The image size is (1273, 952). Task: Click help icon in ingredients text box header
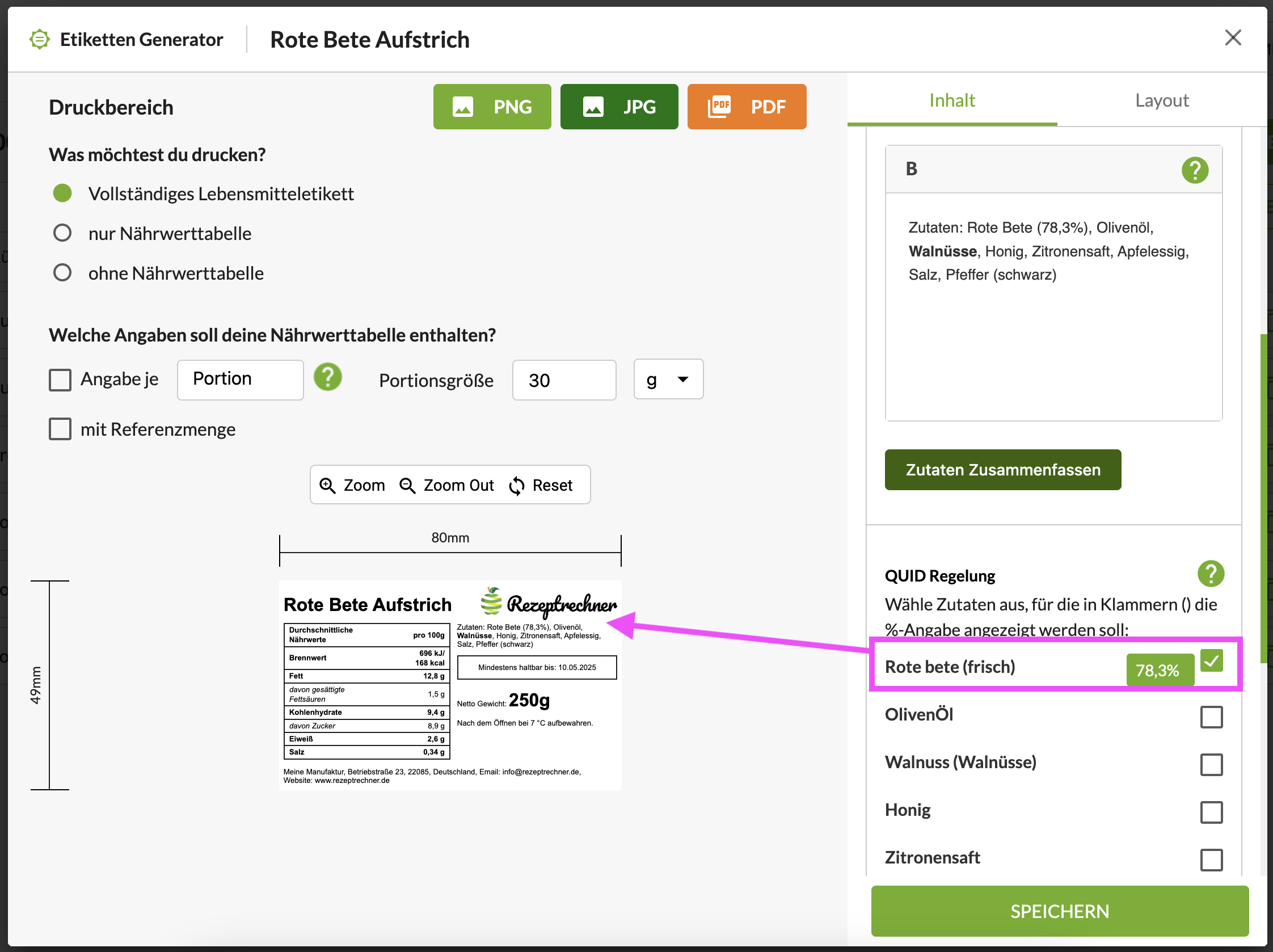click(1195, 170)
